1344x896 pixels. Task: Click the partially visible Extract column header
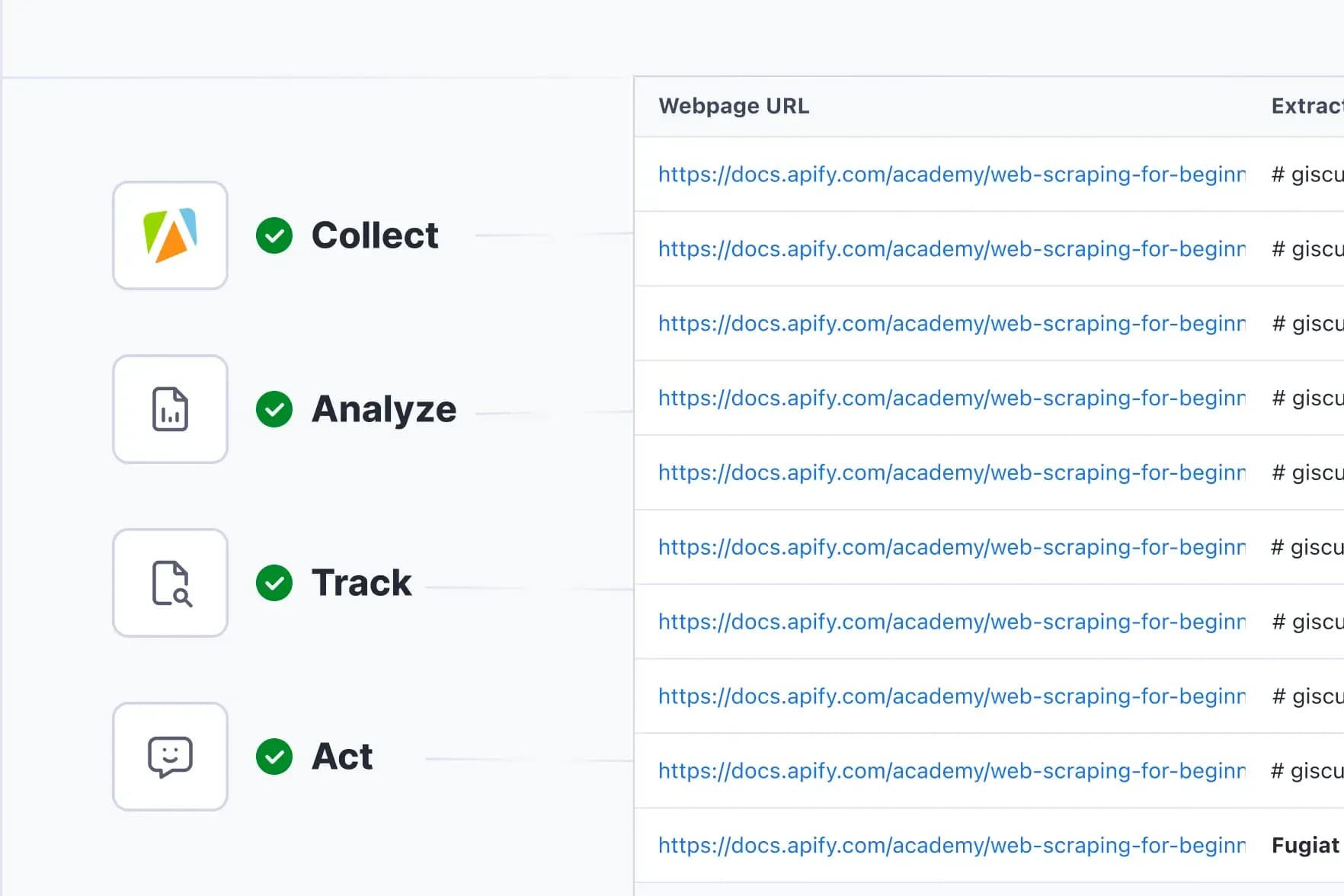point(1306,106)
